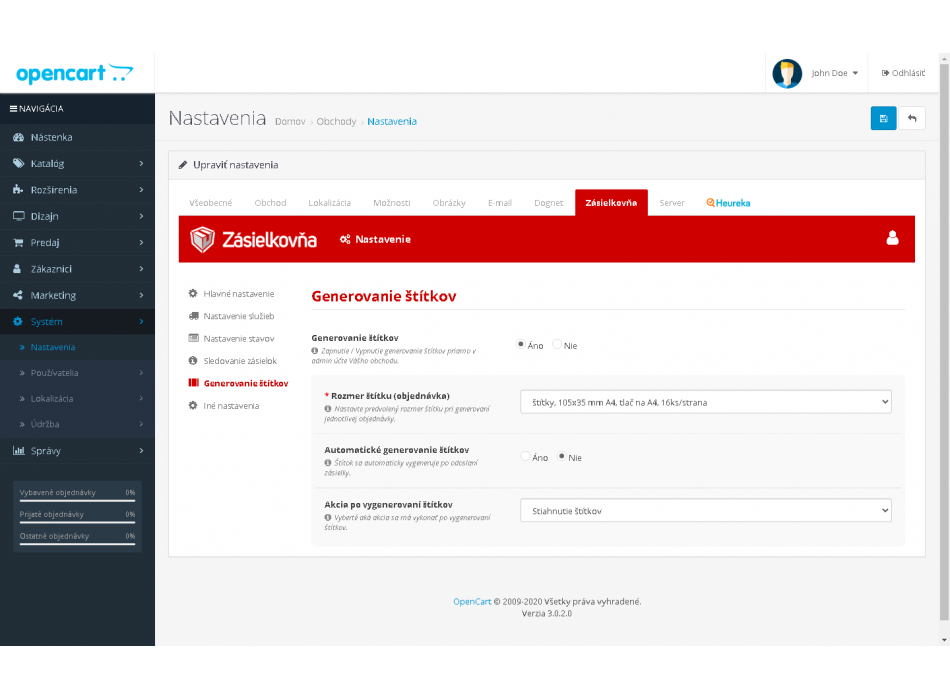950x700 pixels.
Task: Click the Nastavenie stavov list icon
Action: (x=193, y=338)
